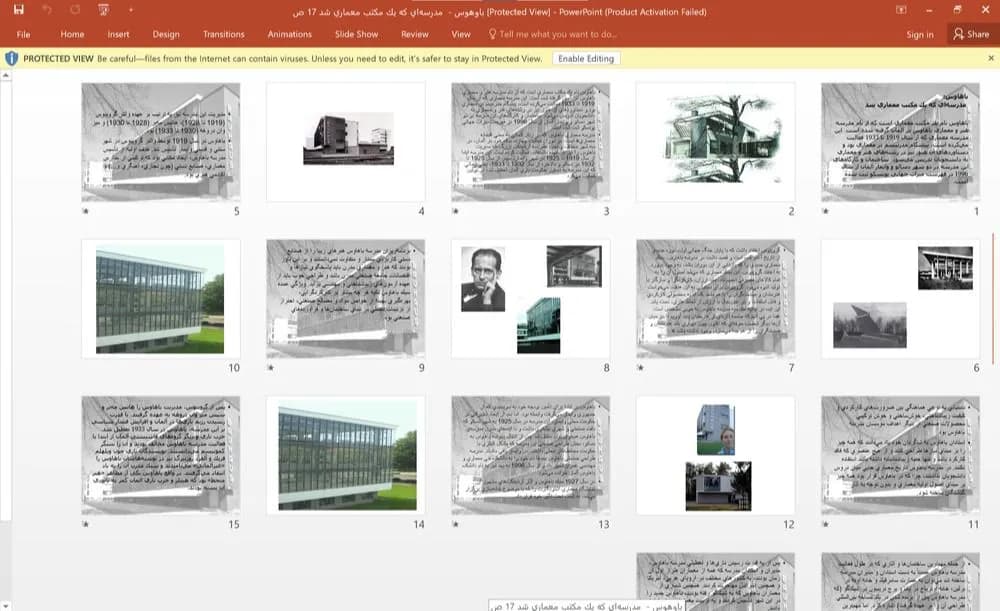Click scroll up arrow on left scrollbar
This screenshot has height=611, width=1000.
(6, 75)
